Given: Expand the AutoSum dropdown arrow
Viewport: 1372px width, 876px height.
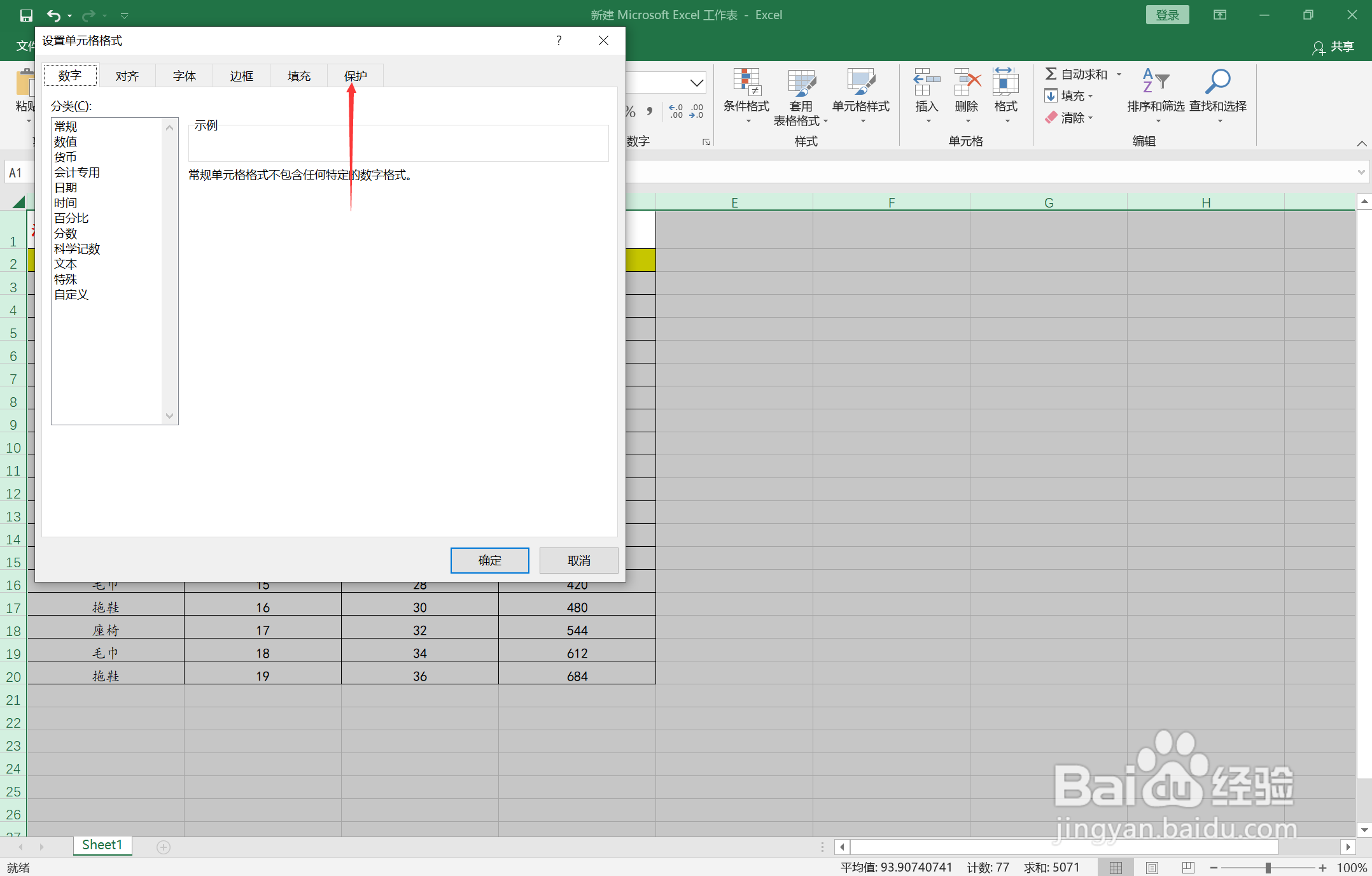Looking at the screenshot, I should (x=1119, y=74).
